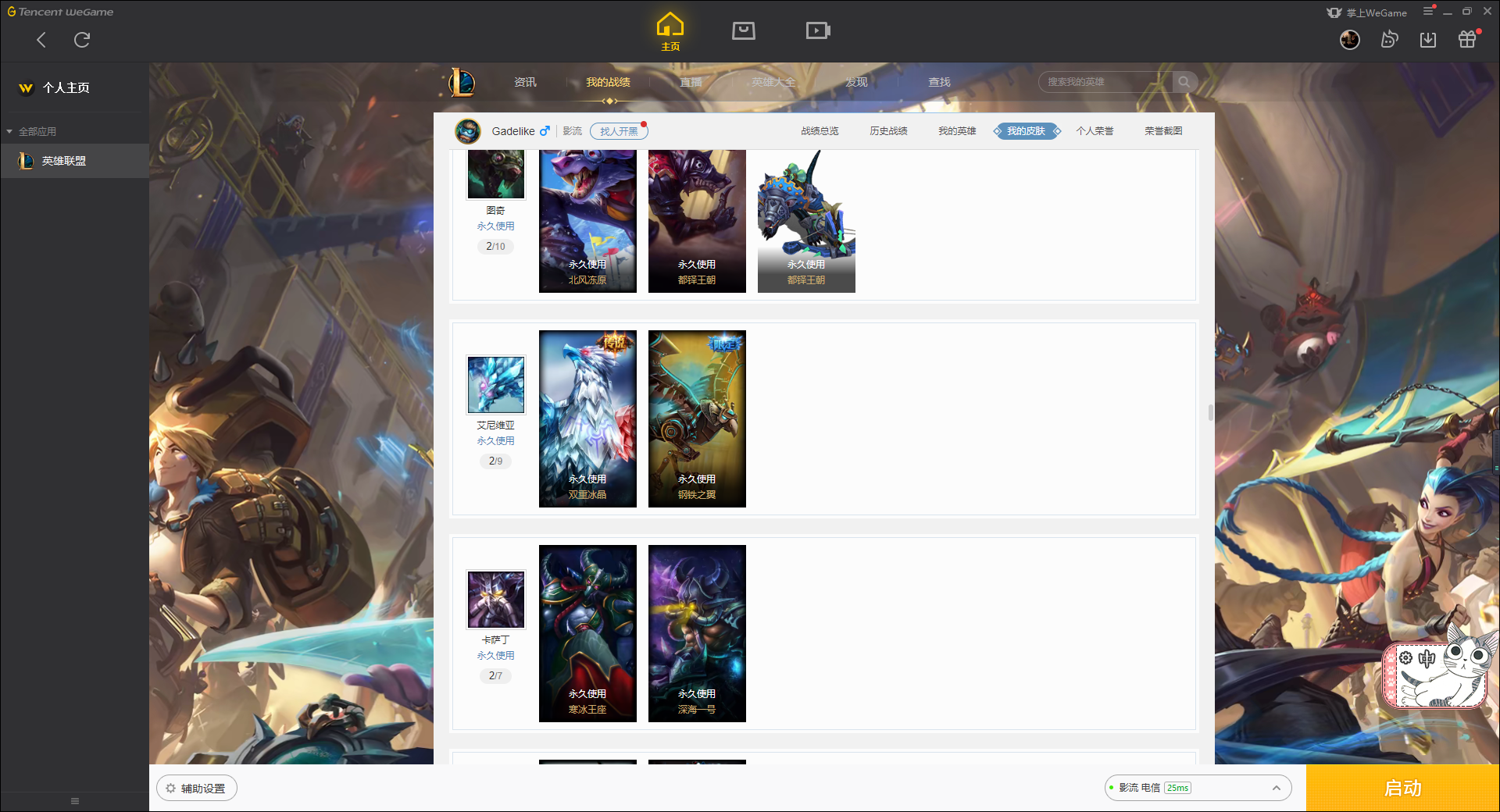
Task: Switch to the 个人荣誉 tab
Action: tap(1095, 131)
